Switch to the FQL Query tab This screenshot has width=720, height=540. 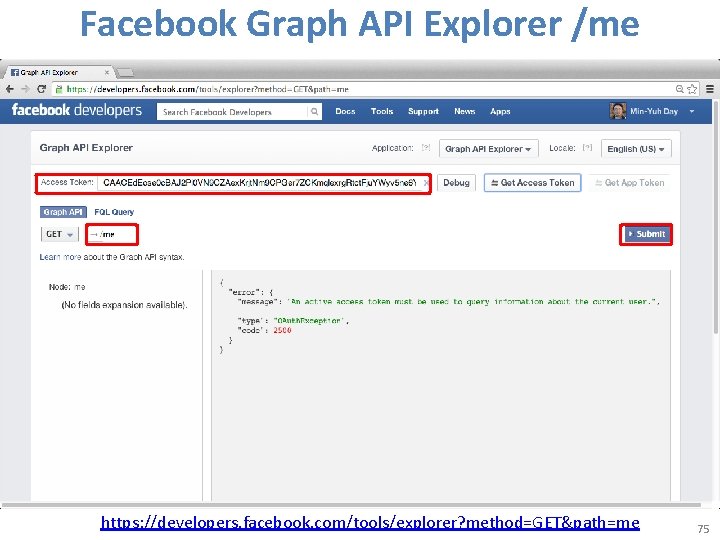pos(114,212)
